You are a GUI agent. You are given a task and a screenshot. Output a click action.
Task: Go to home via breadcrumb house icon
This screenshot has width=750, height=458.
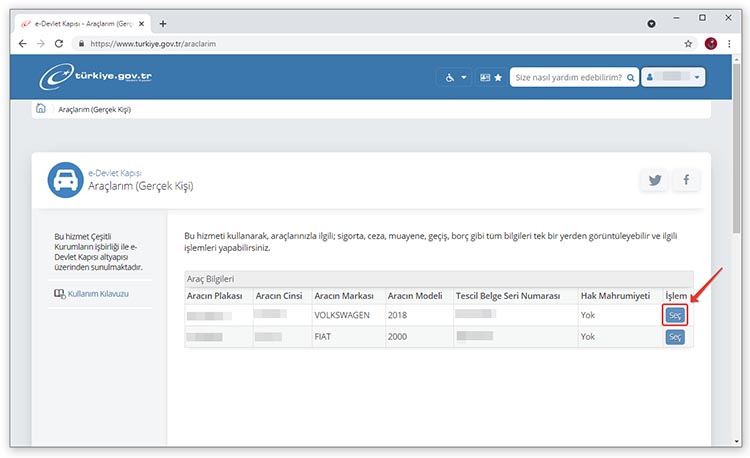pos(41,109)
